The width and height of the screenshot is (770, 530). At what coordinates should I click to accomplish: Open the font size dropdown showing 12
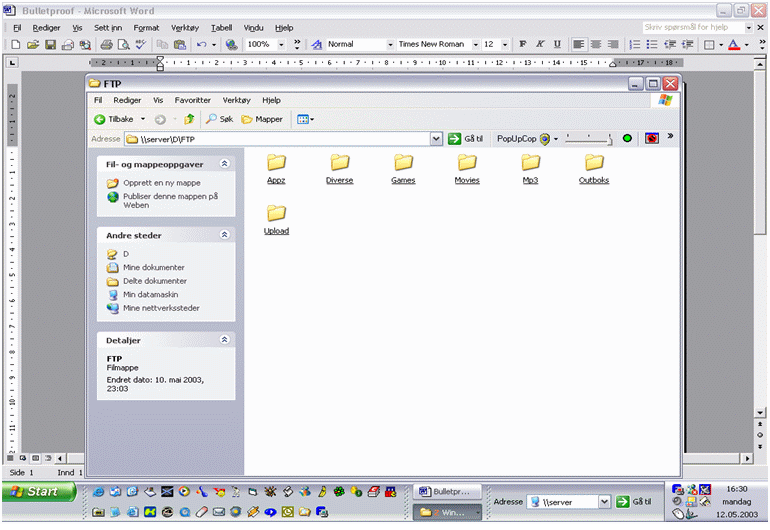pos(505,45)
